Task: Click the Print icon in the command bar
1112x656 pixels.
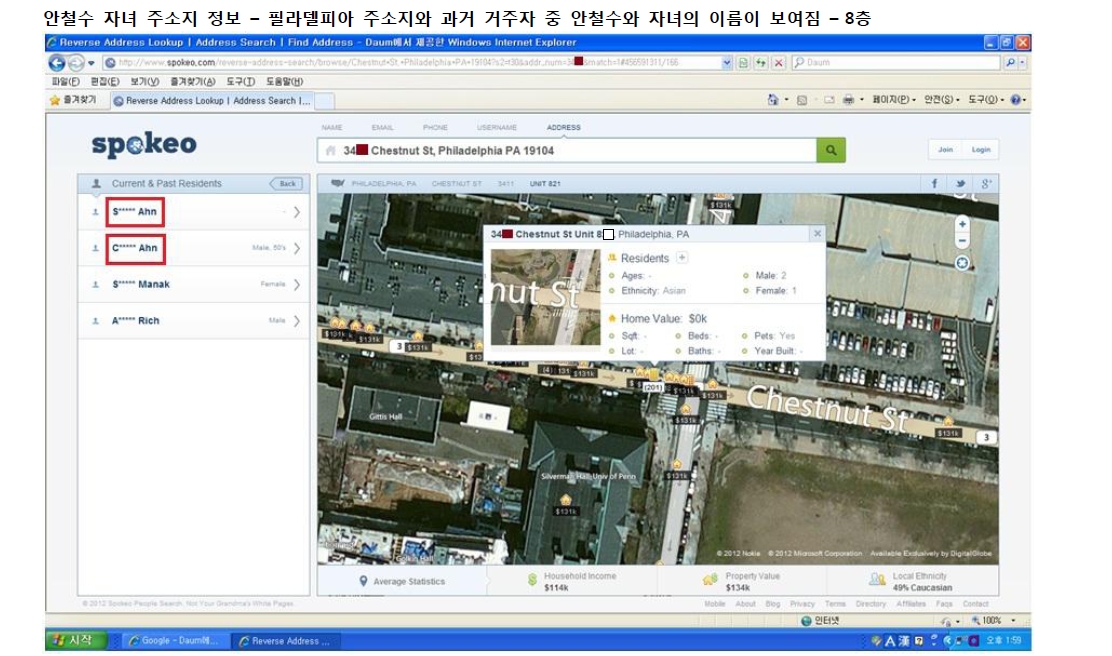Action: click(x=848, y=100)
